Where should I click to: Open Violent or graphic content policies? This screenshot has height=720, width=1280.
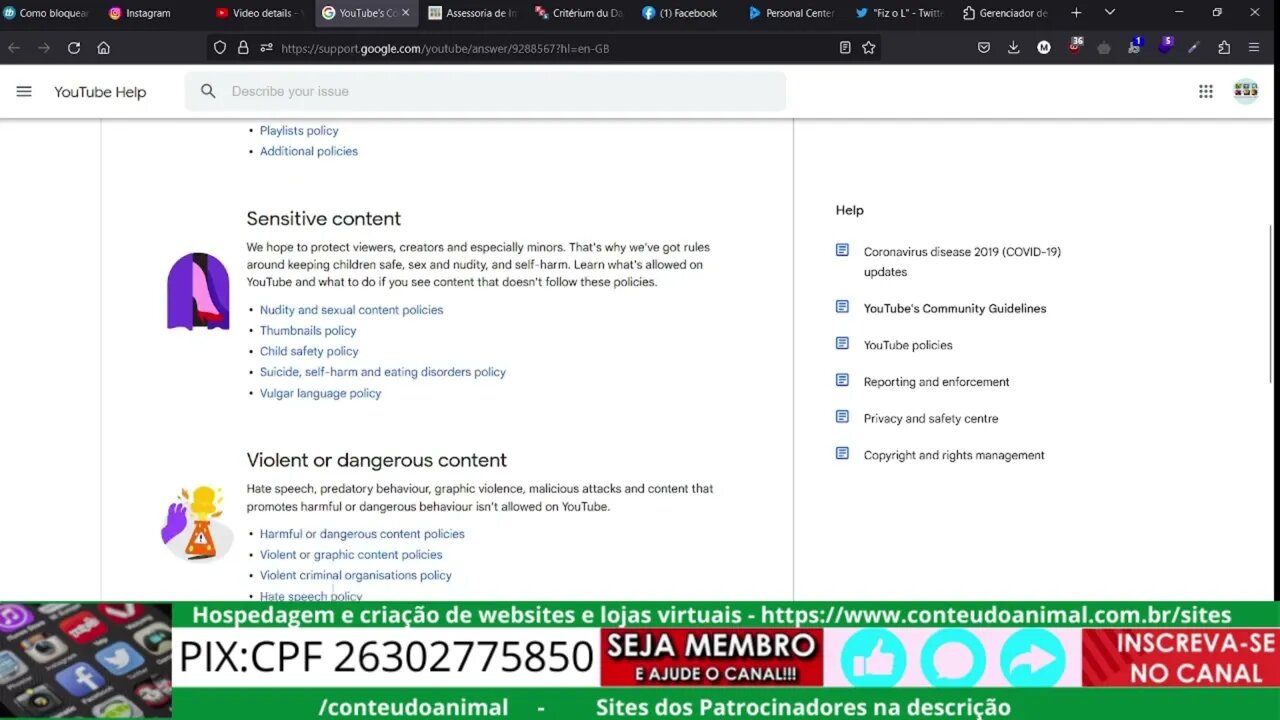pyautogui.click(x=351, y=555)
